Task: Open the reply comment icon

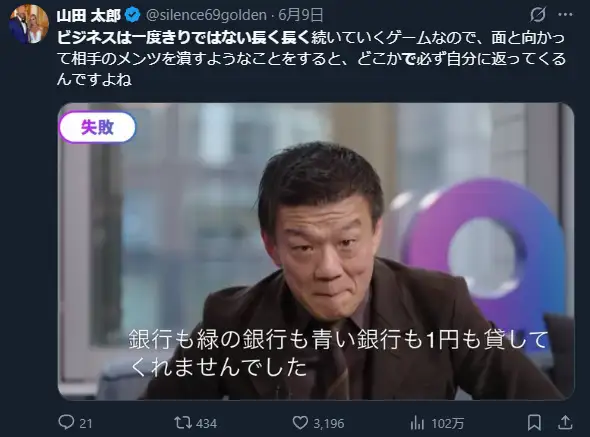Action: point(66,422)
